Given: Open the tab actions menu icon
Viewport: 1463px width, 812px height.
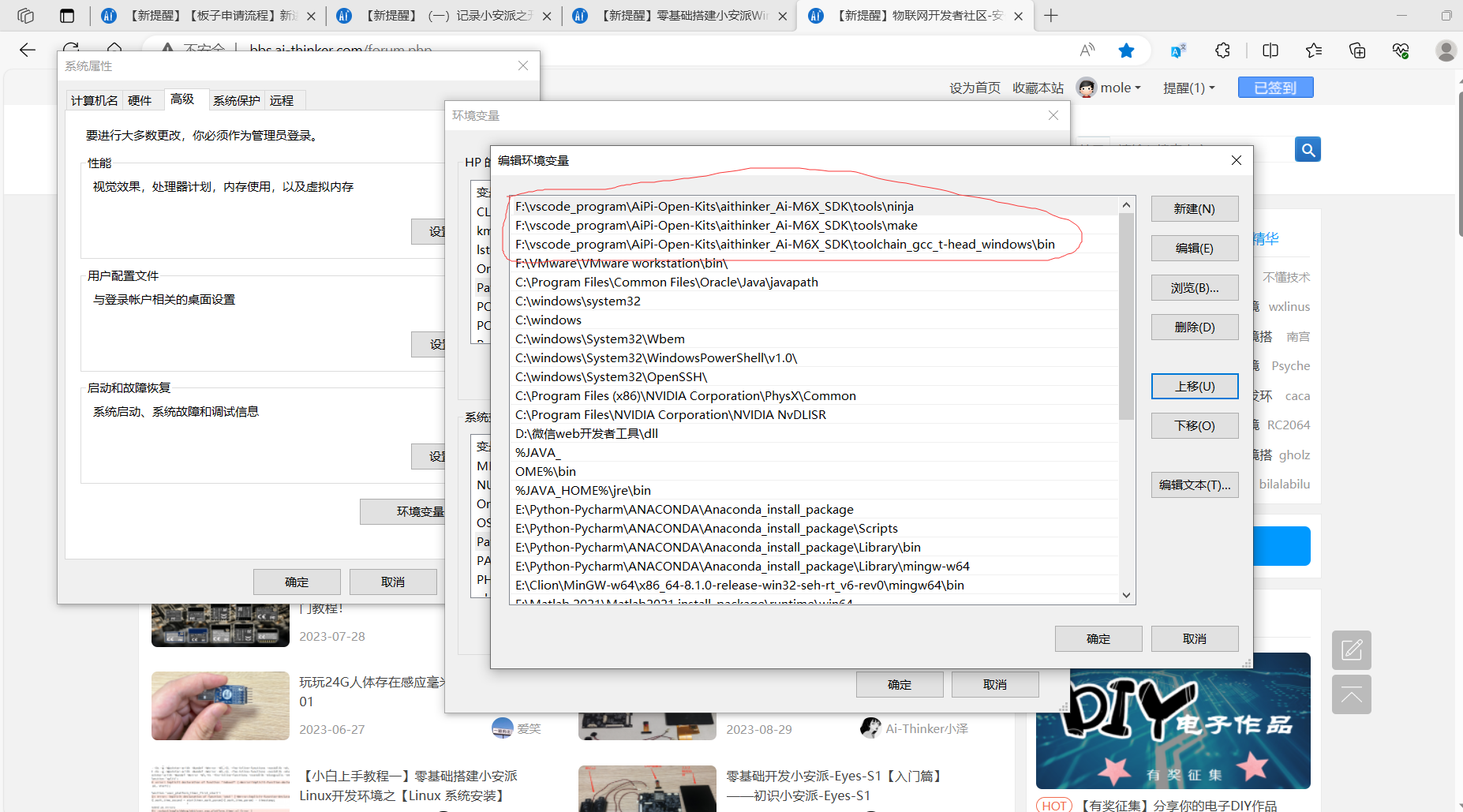Looking at the screenshot, I should point(67,16).
